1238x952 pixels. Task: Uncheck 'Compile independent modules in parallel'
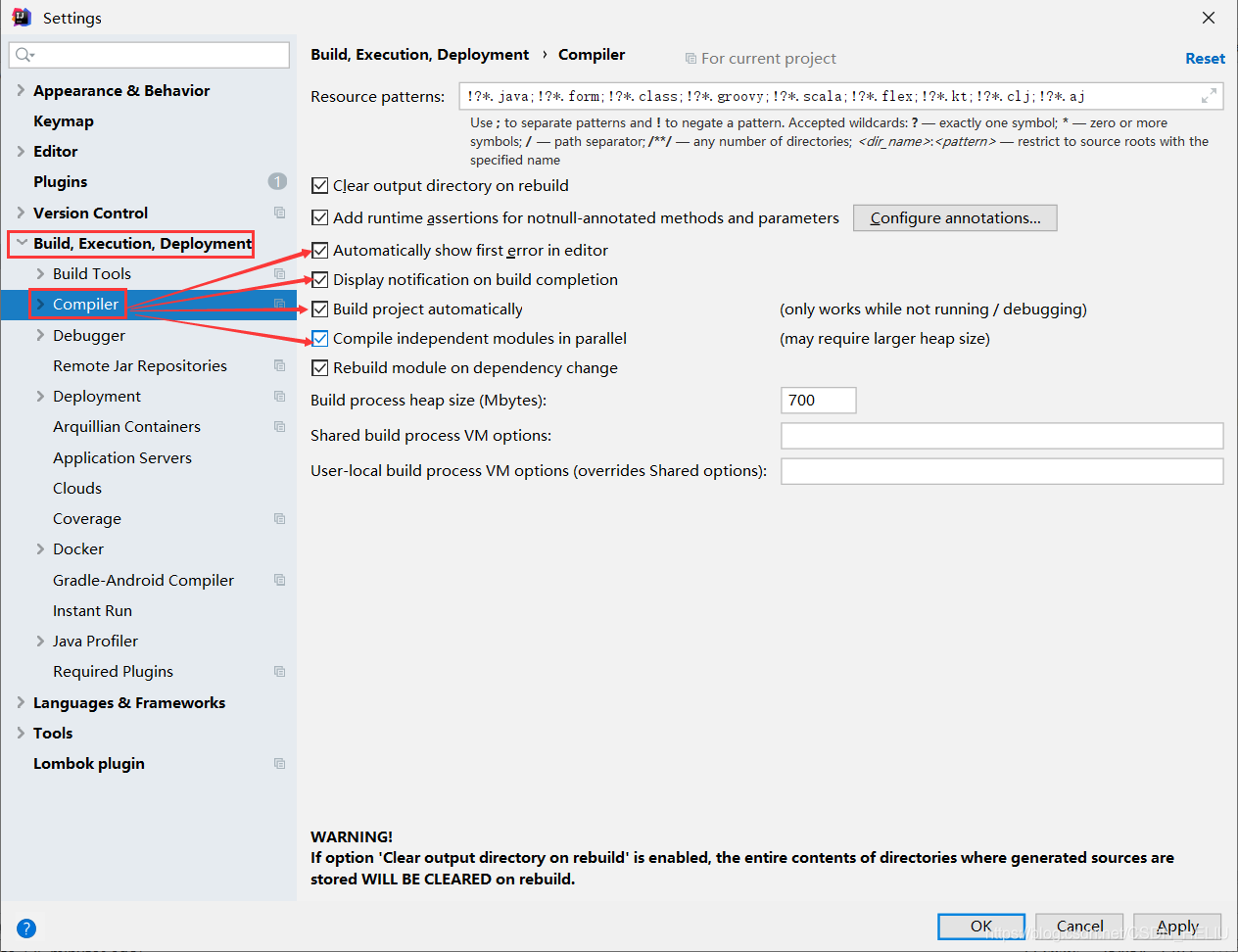[319, 338]
